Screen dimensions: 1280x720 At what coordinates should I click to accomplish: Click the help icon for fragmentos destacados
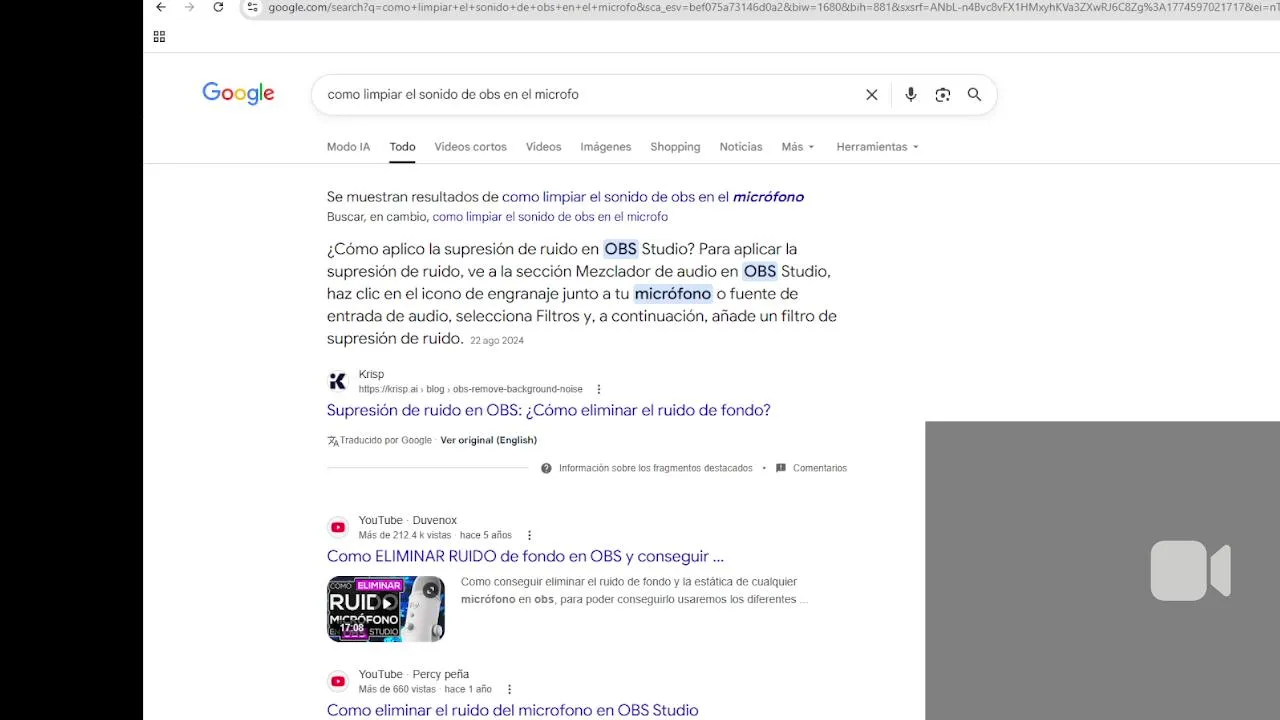(x=546, y=468)
